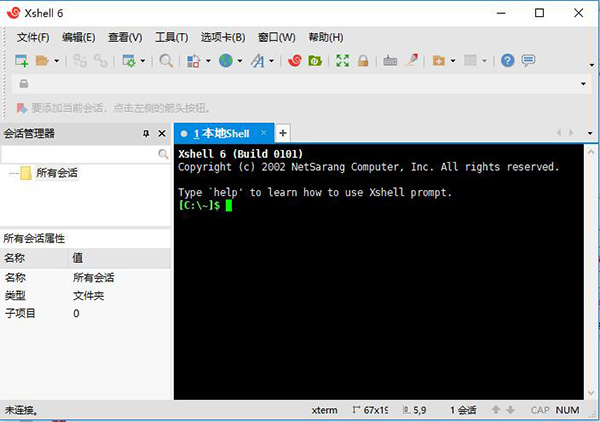Click the red Xmanager swirl toolbar icon
The height and width of the screenshot is (422, 600).
[x=294, y=61]
